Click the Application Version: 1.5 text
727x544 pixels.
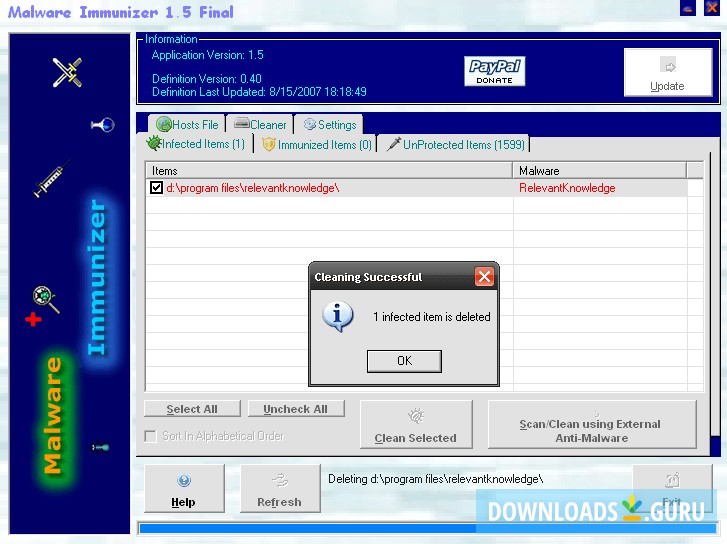click(x=207, y=55)
